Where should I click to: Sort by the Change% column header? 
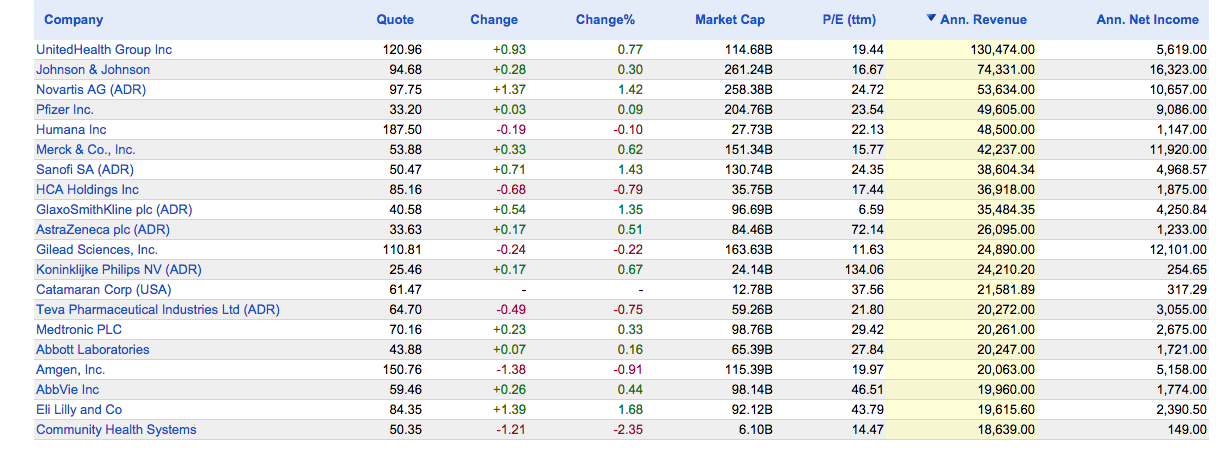click(x=605, y=20)
